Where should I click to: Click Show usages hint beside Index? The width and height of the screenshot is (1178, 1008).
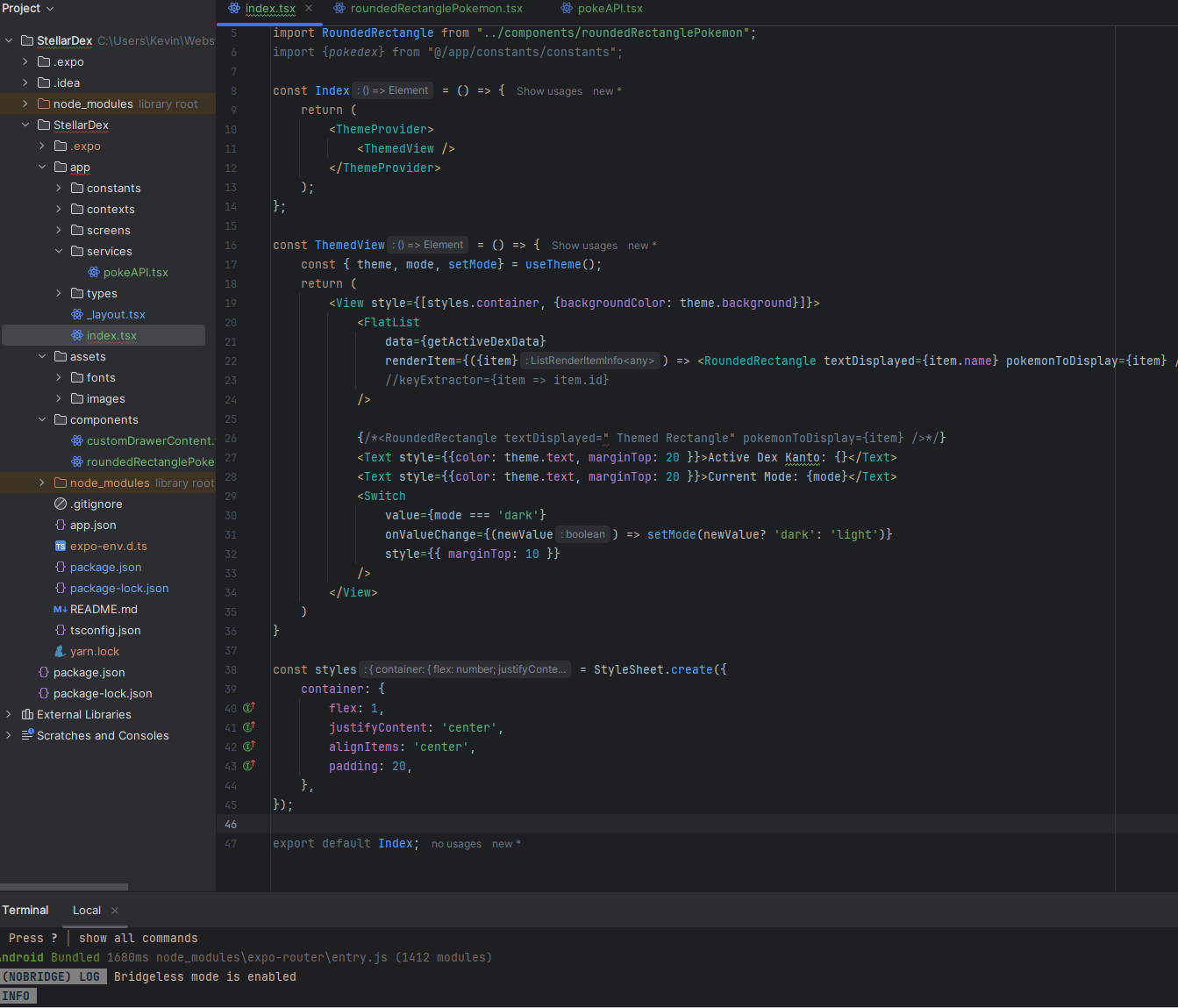[x=549, y=91]
